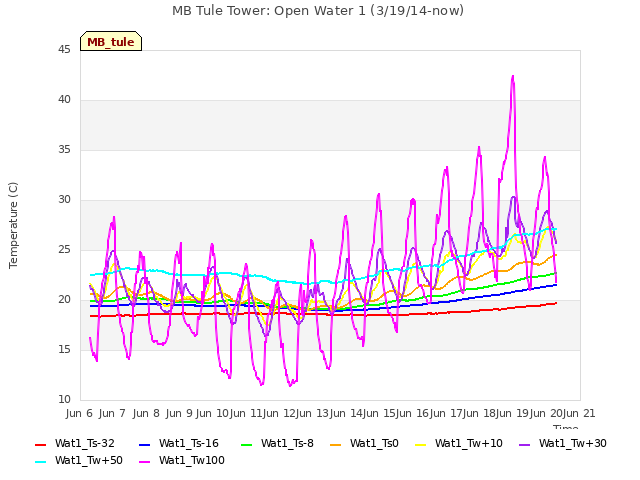The width and height of the screenshot is (640, 480).
Task: Click the Jun 9 x-axis label
Action: (179, 413)
